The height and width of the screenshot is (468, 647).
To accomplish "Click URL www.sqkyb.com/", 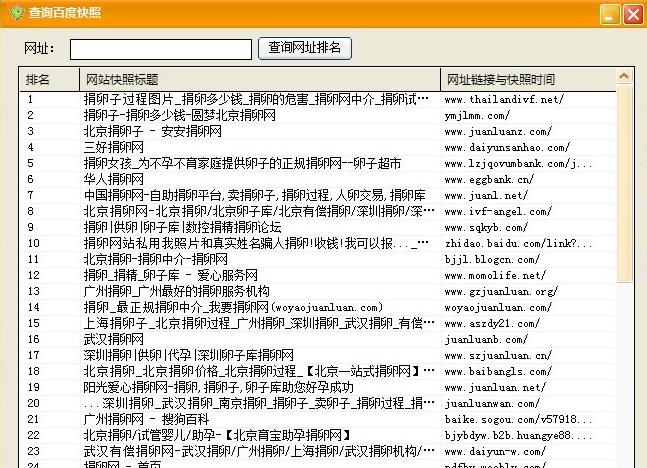I will click(486, 228).
